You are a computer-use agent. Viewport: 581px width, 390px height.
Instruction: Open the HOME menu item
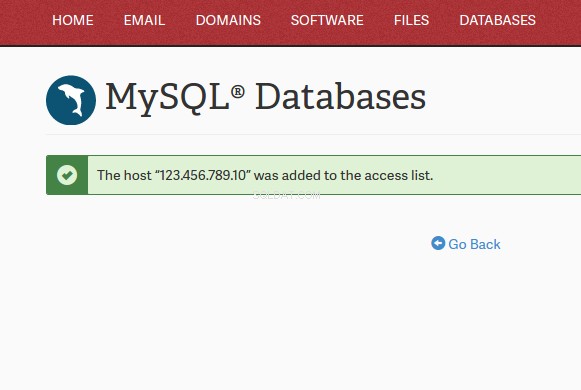(73, 20)
